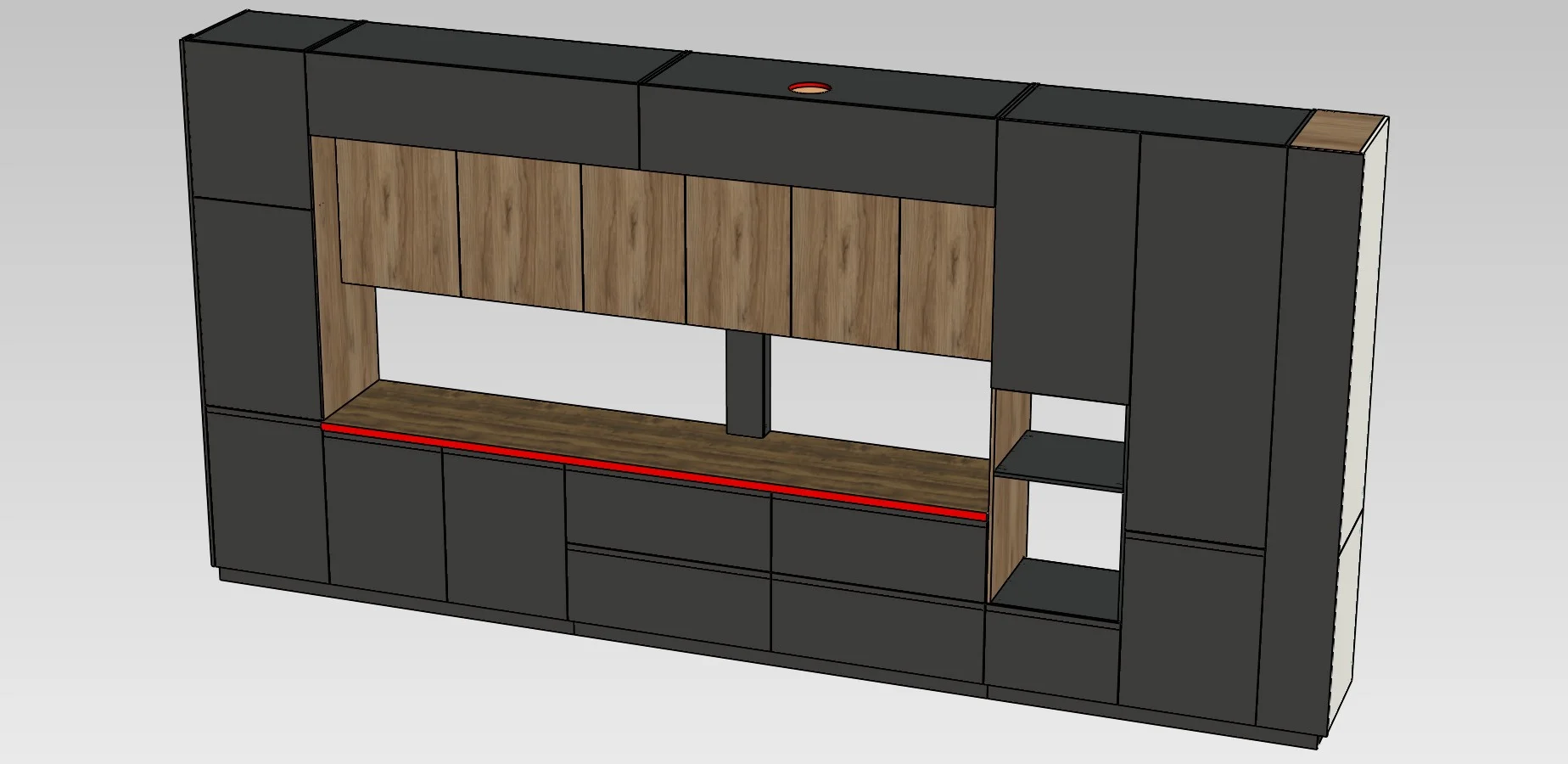
Task: Click the dark flap door containing the hole
Action: (817, 144)
